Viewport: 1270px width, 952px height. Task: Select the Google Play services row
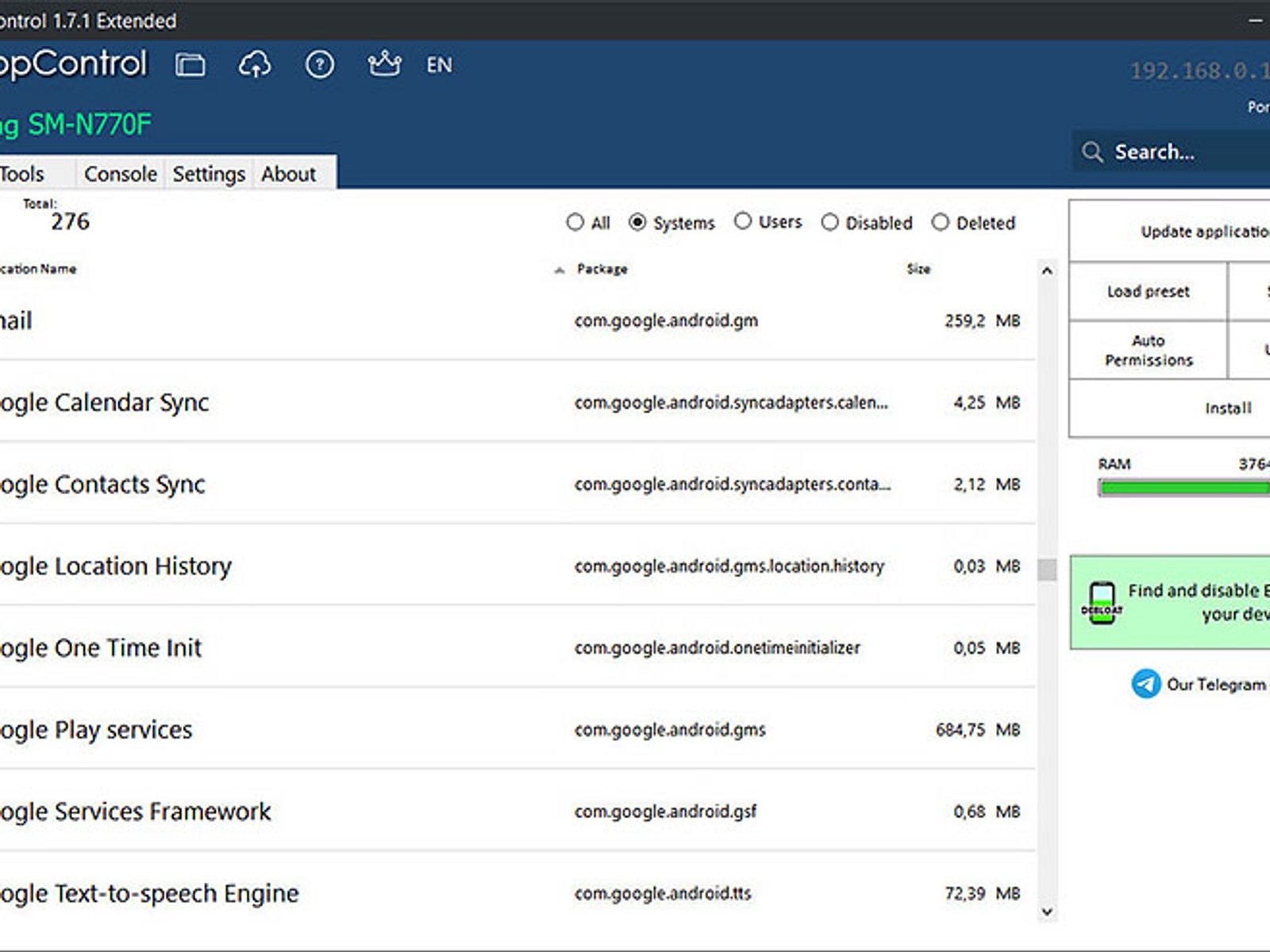(x=518, y=729)
